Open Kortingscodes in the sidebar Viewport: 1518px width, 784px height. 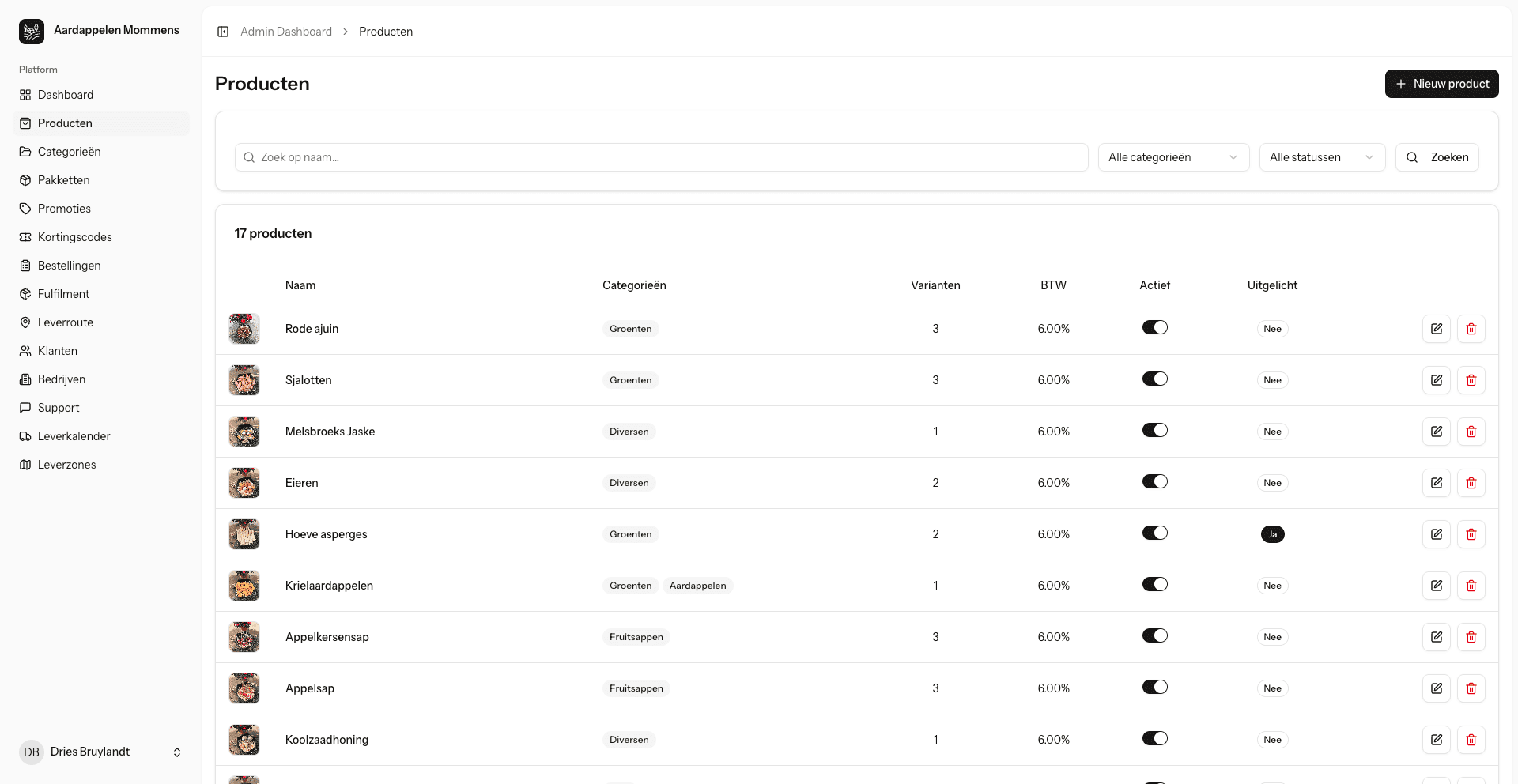point(101,237)
